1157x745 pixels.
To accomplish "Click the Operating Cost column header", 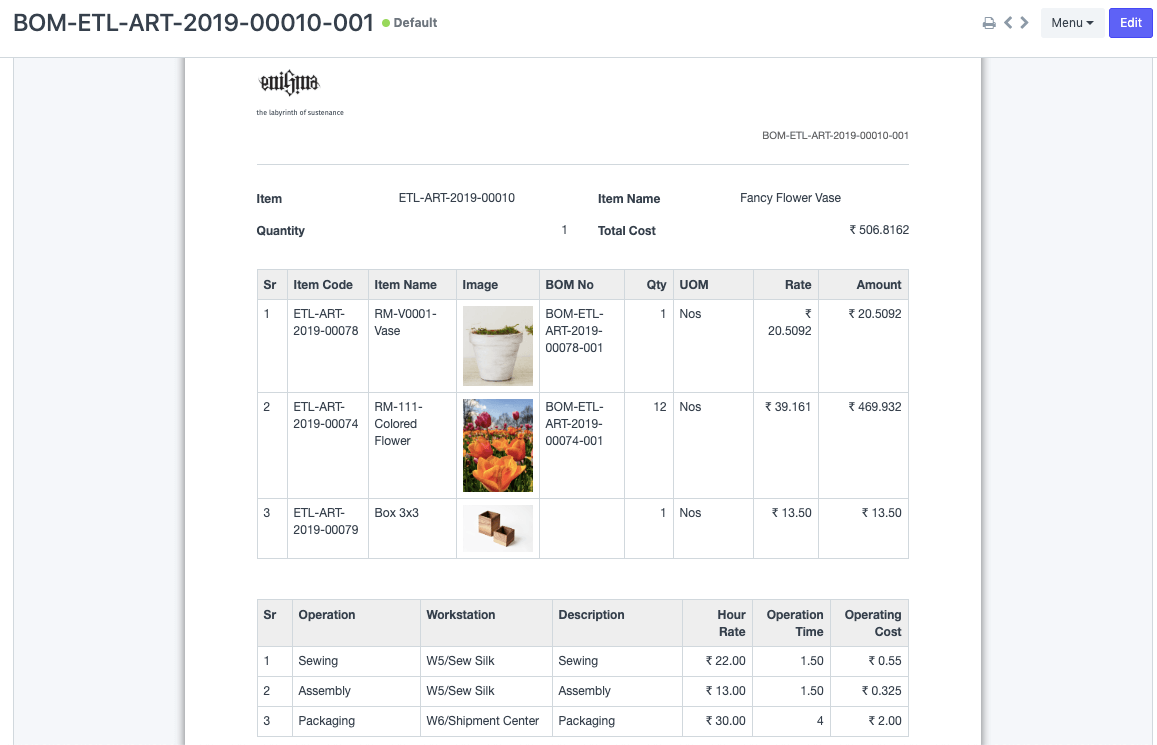I will point(872,623).
